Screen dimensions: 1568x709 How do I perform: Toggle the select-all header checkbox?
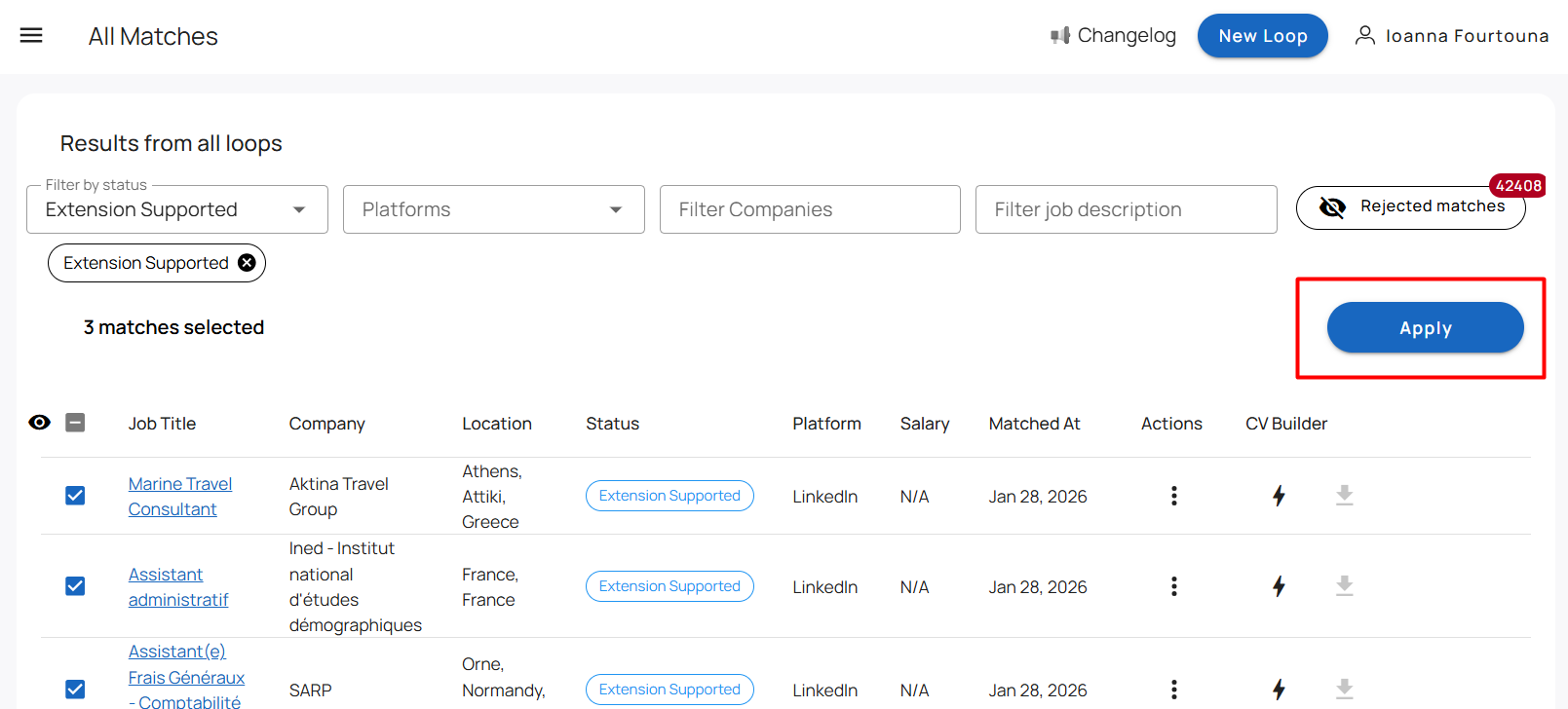click(75, 423)
